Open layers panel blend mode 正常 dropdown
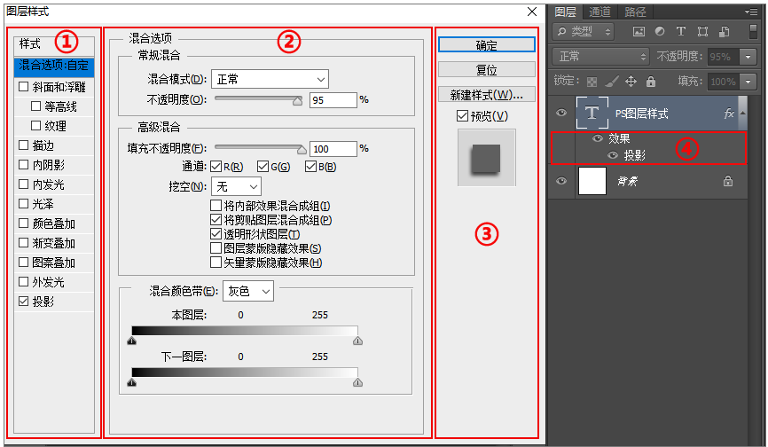The height and width of the screenshot is (447, 768). 600,57
